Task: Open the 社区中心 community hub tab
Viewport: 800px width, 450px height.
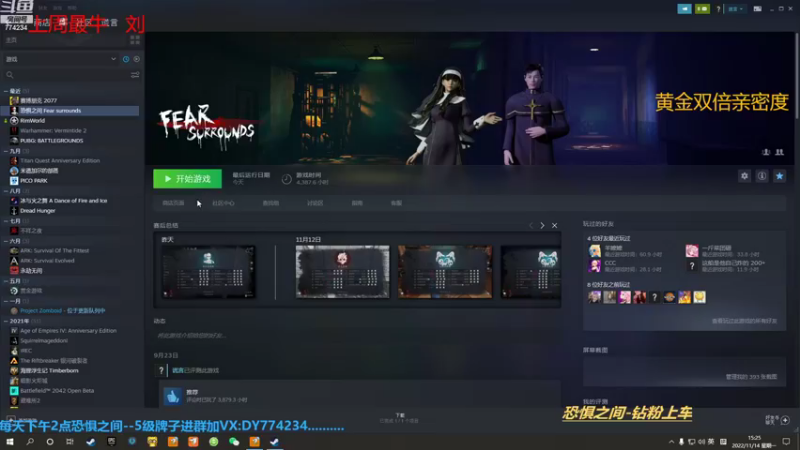Action: tap(223, 203)
